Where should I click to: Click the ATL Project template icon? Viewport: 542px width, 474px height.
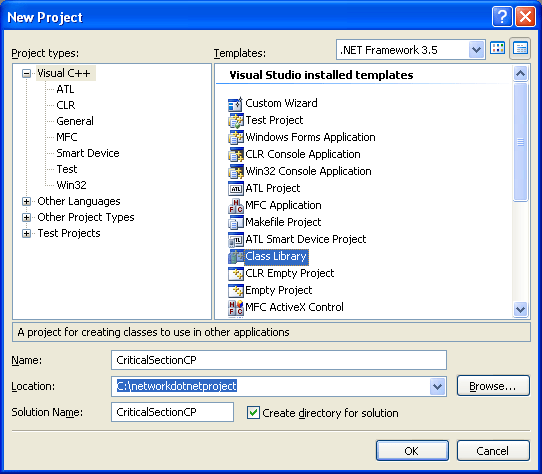[x=236, y=188]
